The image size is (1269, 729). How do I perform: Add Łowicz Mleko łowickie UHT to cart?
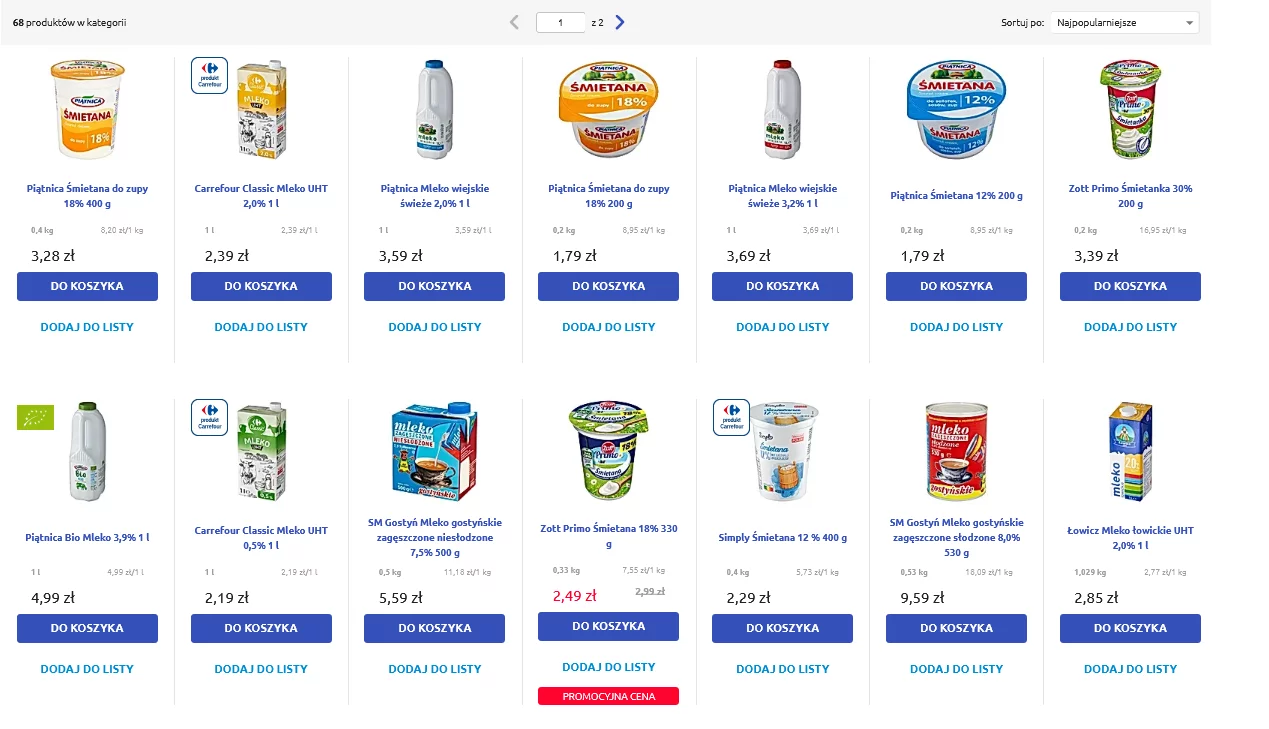1130,628
